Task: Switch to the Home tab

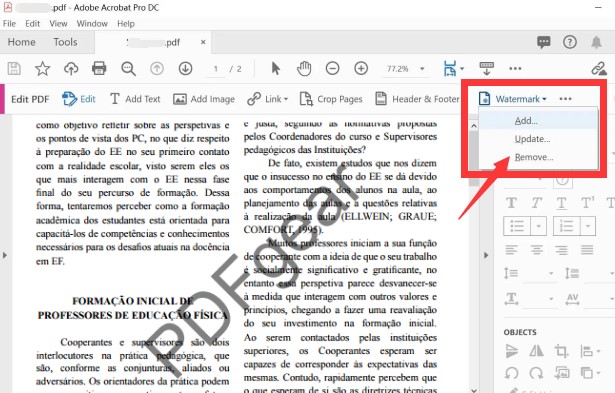Action: tap(22, 42)
